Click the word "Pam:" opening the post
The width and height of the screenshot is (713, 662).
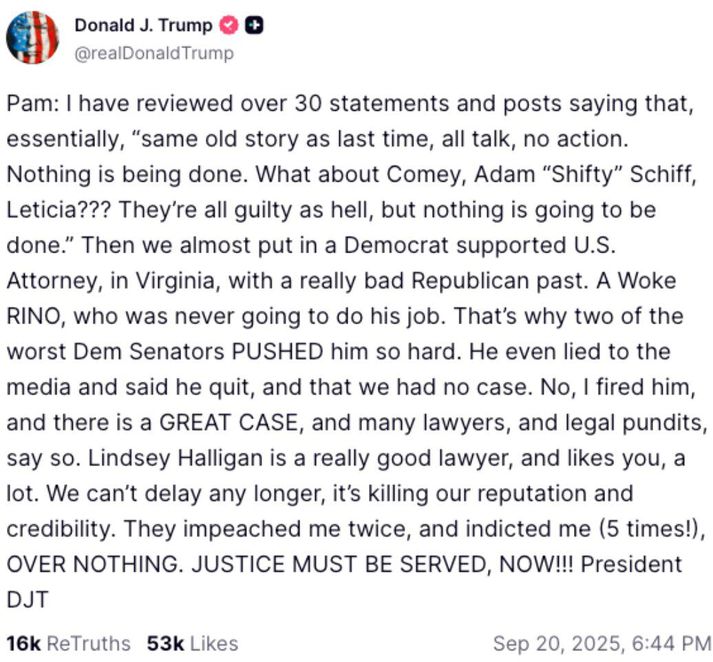(28, 102)
